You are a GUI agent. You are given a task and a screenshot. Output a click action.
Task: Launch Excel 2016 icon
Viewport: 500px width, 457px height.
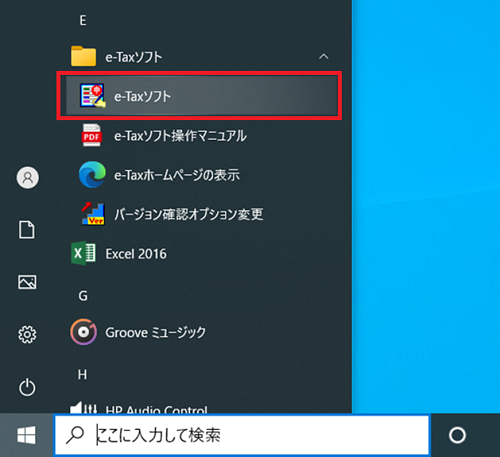coord(83,253)
